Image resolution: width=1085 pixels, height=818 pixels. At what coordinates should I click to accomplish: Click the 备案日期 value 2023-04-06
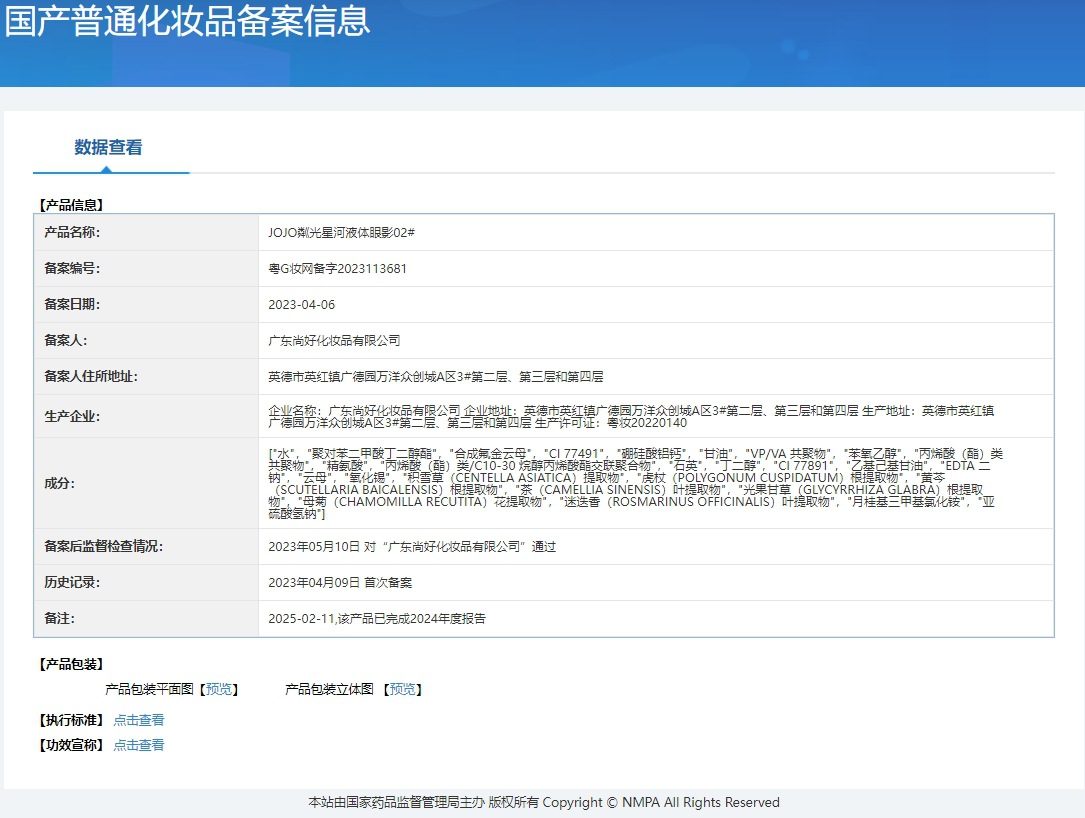(x=301, y=305)
